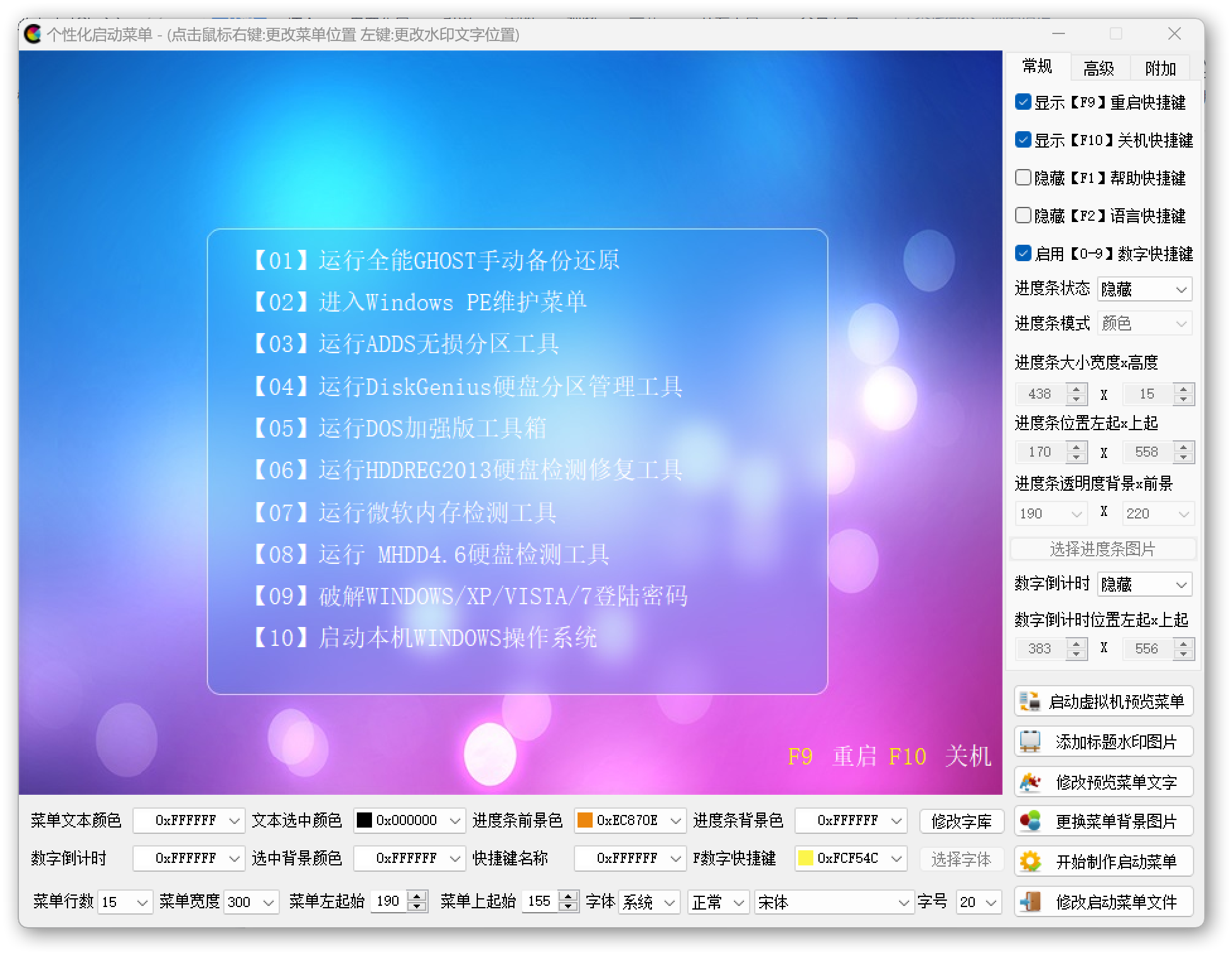
Task: Click the 开始制作启动菜单 button
Action: pos(1104,861)
